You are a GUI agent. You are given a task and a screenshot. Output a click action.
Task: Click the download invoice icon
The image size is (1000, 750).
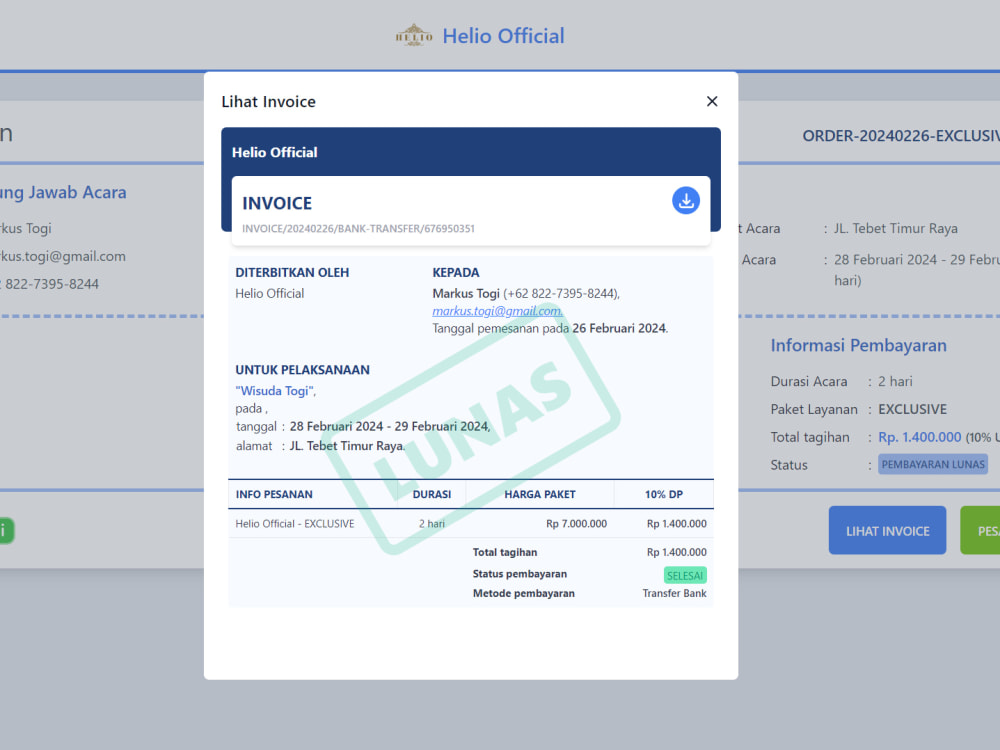[x=686, y=201]
